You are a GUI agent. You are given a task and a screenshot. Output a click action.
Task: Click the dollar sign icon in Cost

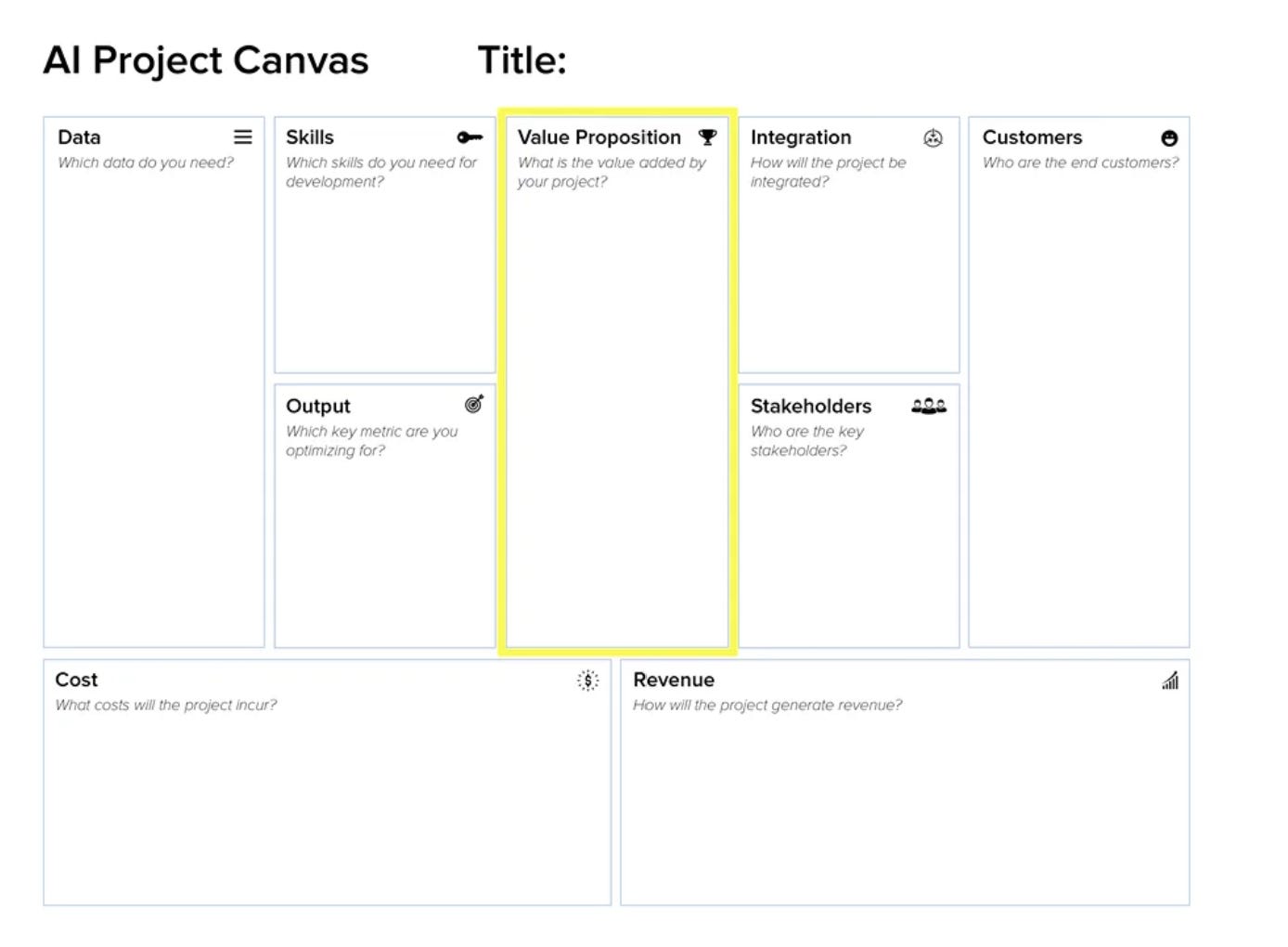point(587,681)
